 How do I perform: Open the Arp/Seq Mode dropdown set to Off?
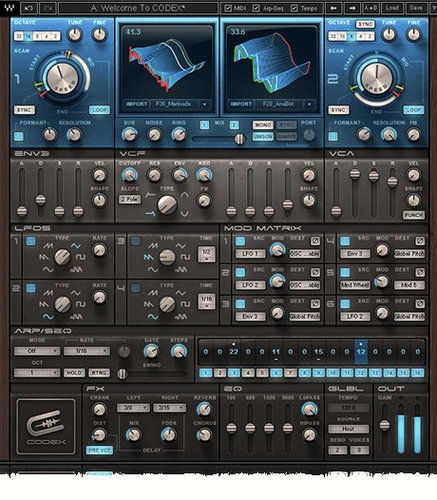pyautogui.click(x=37, y=351)
